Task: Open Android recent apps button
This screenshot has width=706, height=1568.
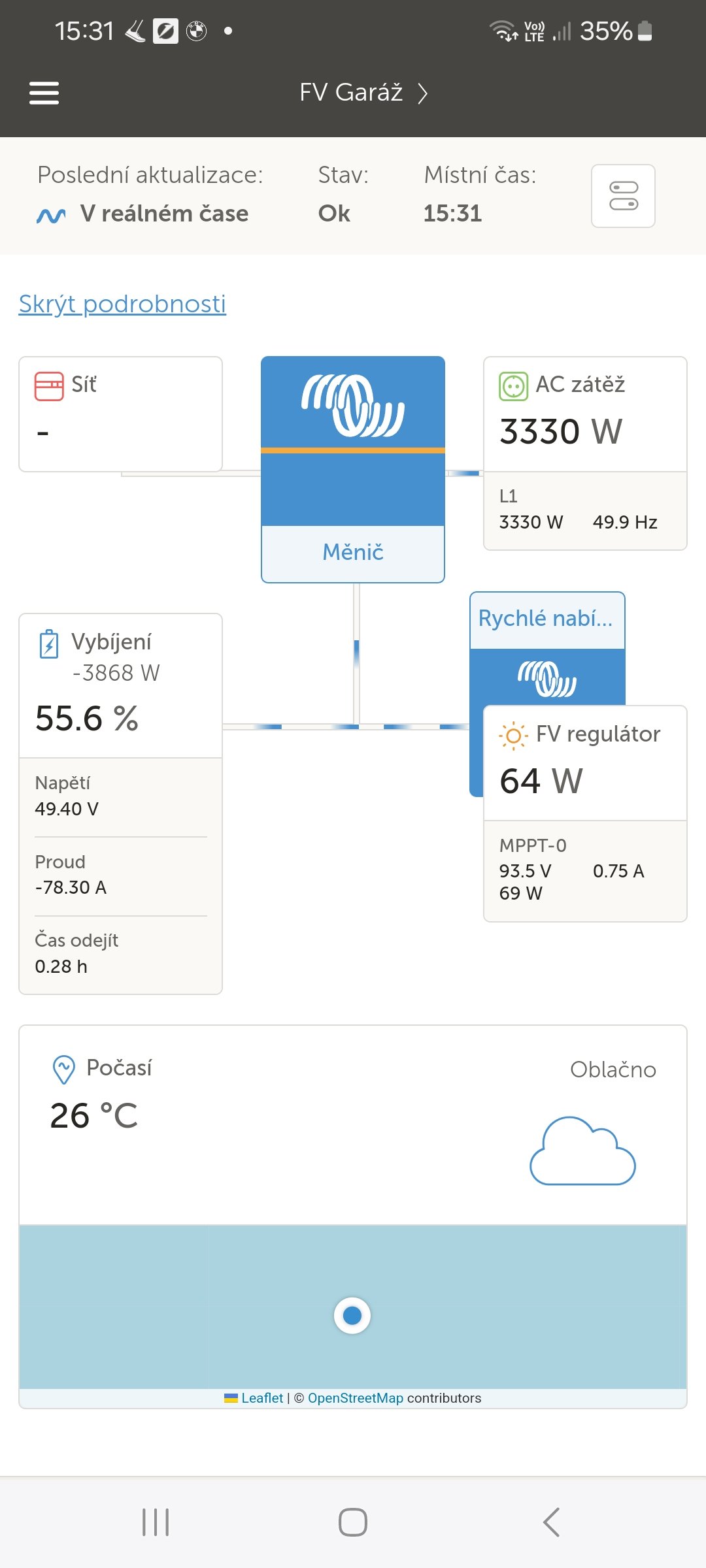Action: 156,1522
